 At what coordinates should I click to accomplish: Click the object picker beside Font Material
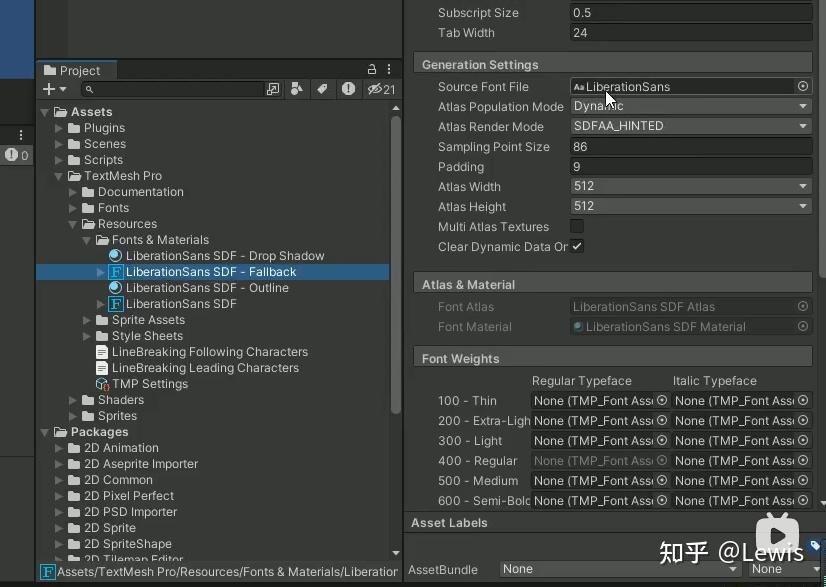click(803, 327)
